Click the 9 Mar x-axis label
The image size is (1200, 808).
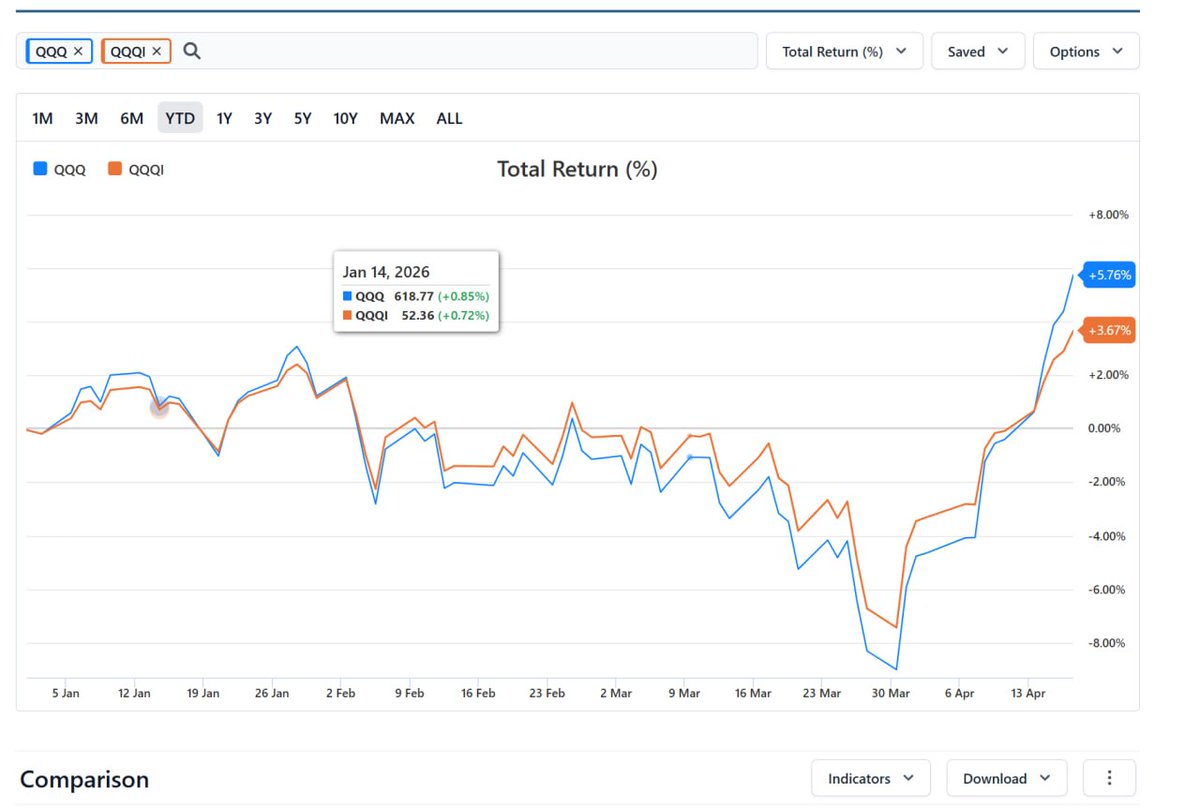684,692
